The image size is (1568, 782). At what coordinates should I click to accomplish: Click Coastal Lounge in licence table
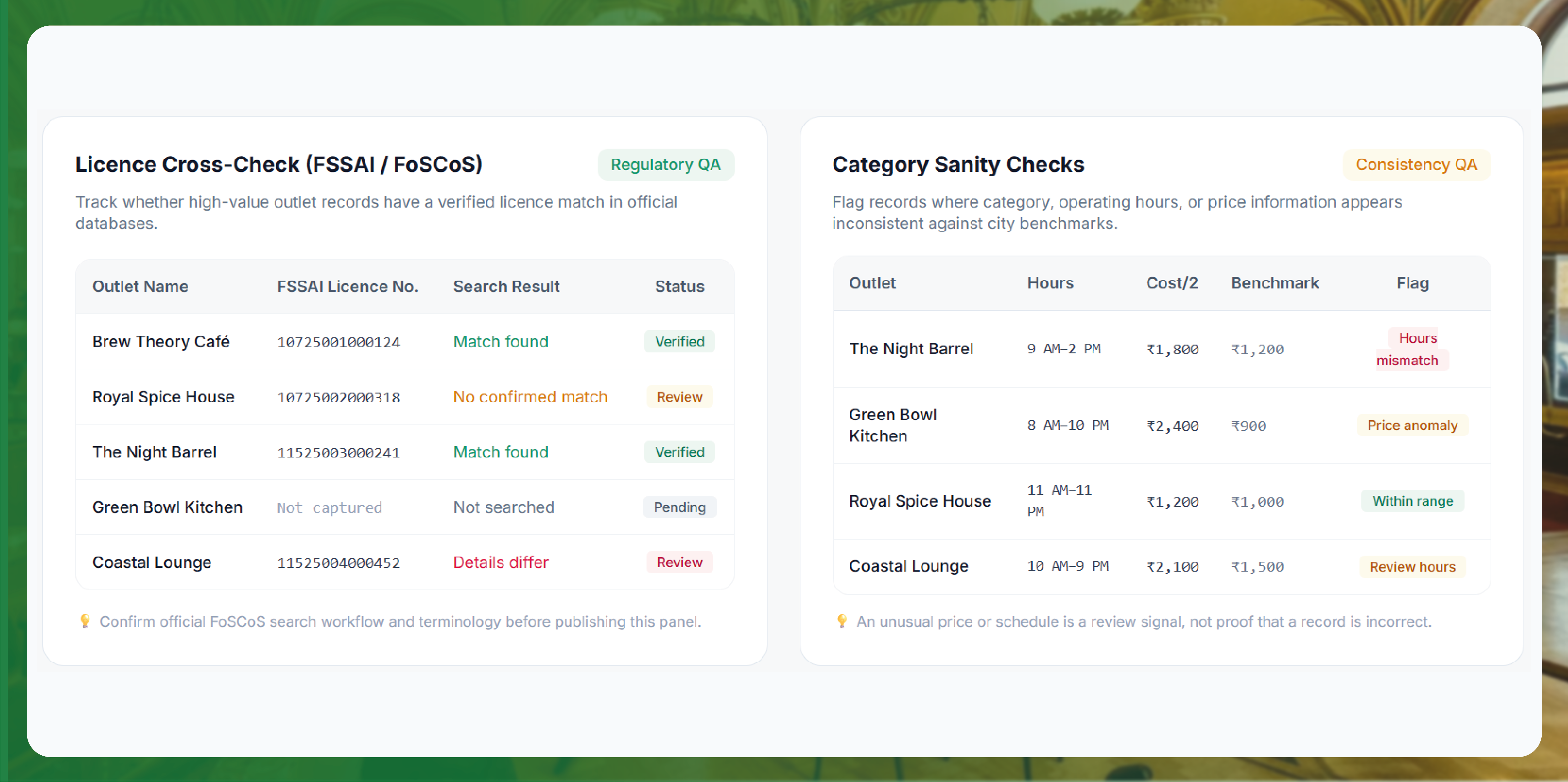point(152,563)
